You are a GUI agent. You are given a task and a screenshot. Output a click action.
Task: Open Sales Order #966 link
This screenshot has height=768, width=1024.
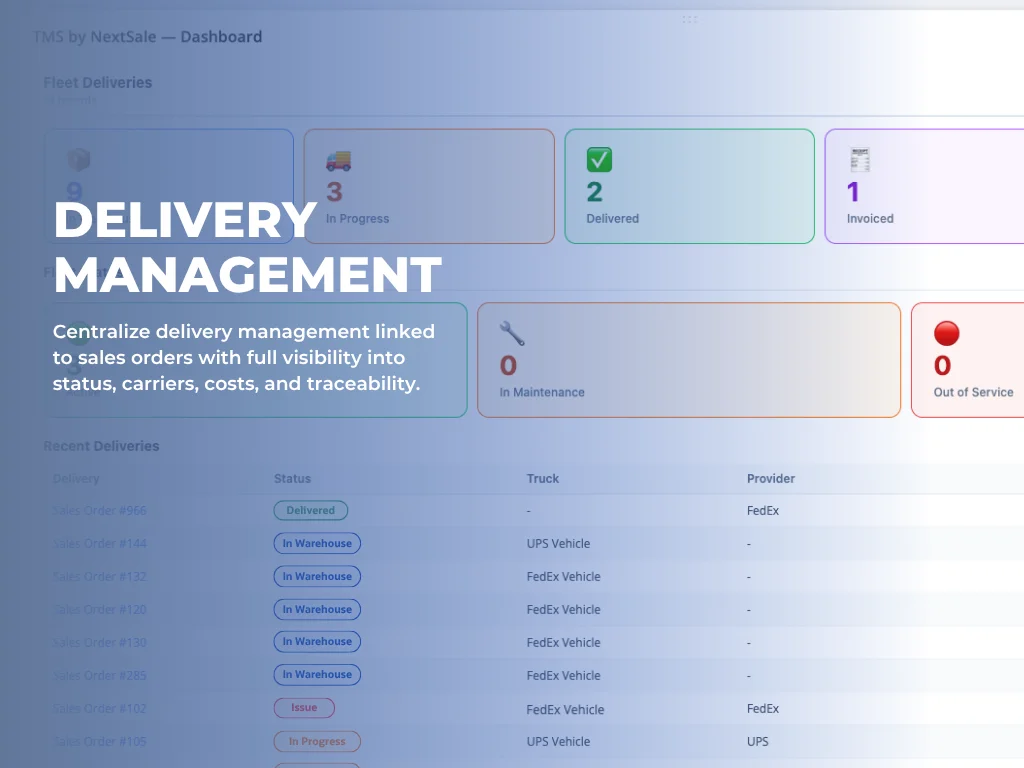tap(99, 511)
